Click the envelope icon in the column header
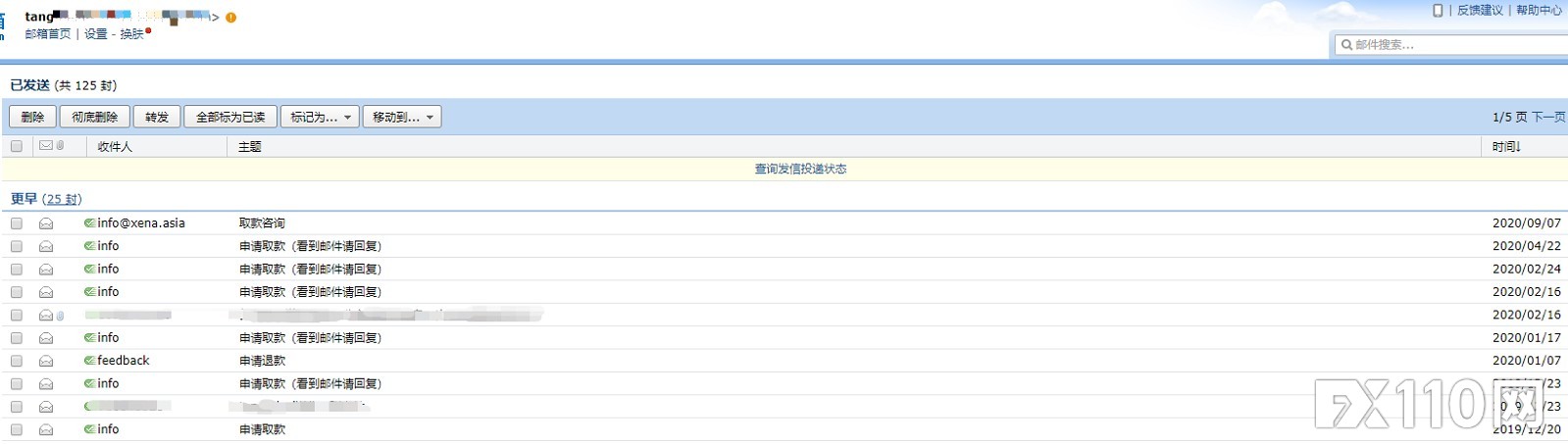Screen dimensions: 1568x444 tap(45, 146)
